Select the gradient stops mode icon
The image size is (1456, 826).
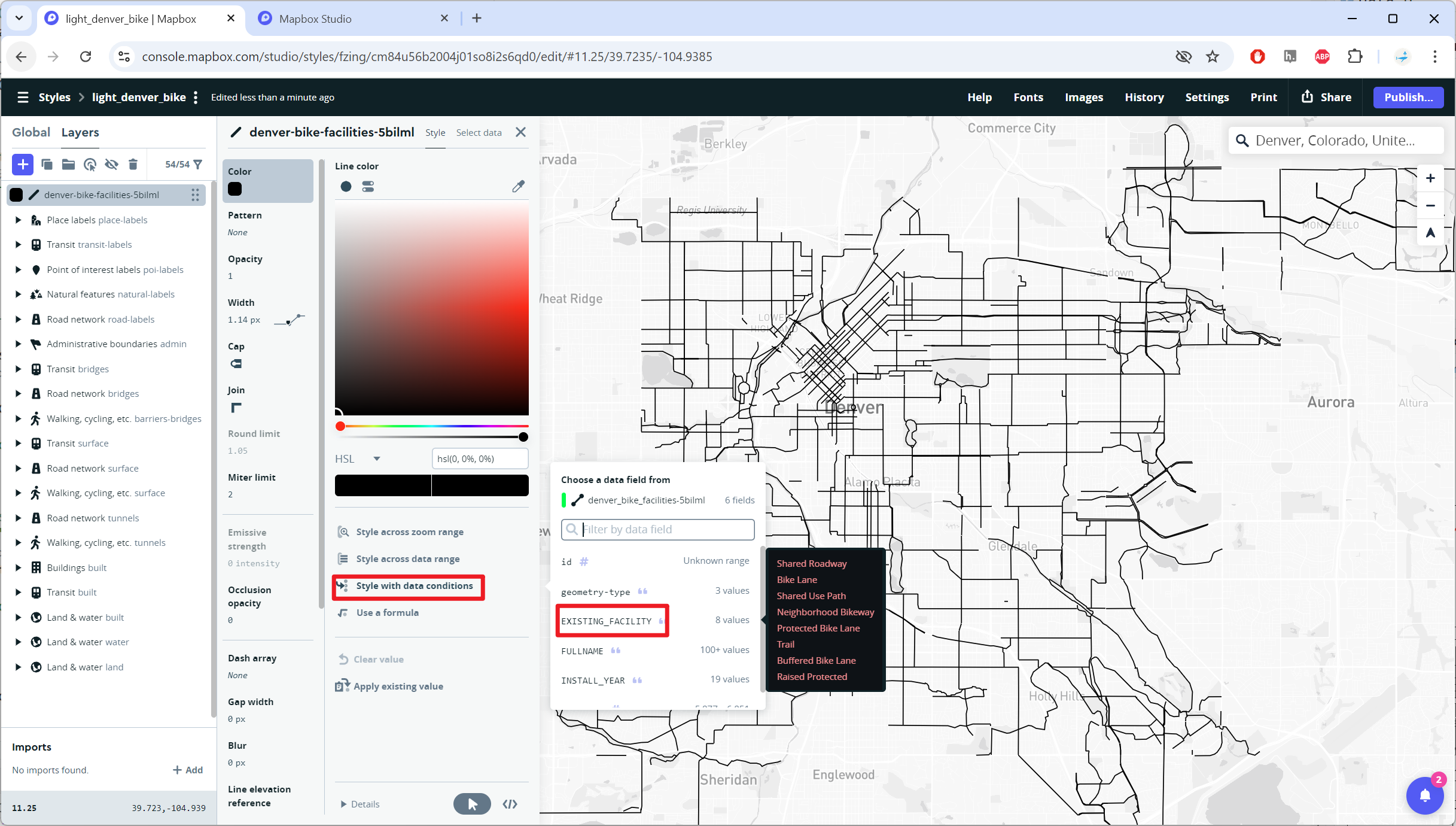click(x=368, y=187)
